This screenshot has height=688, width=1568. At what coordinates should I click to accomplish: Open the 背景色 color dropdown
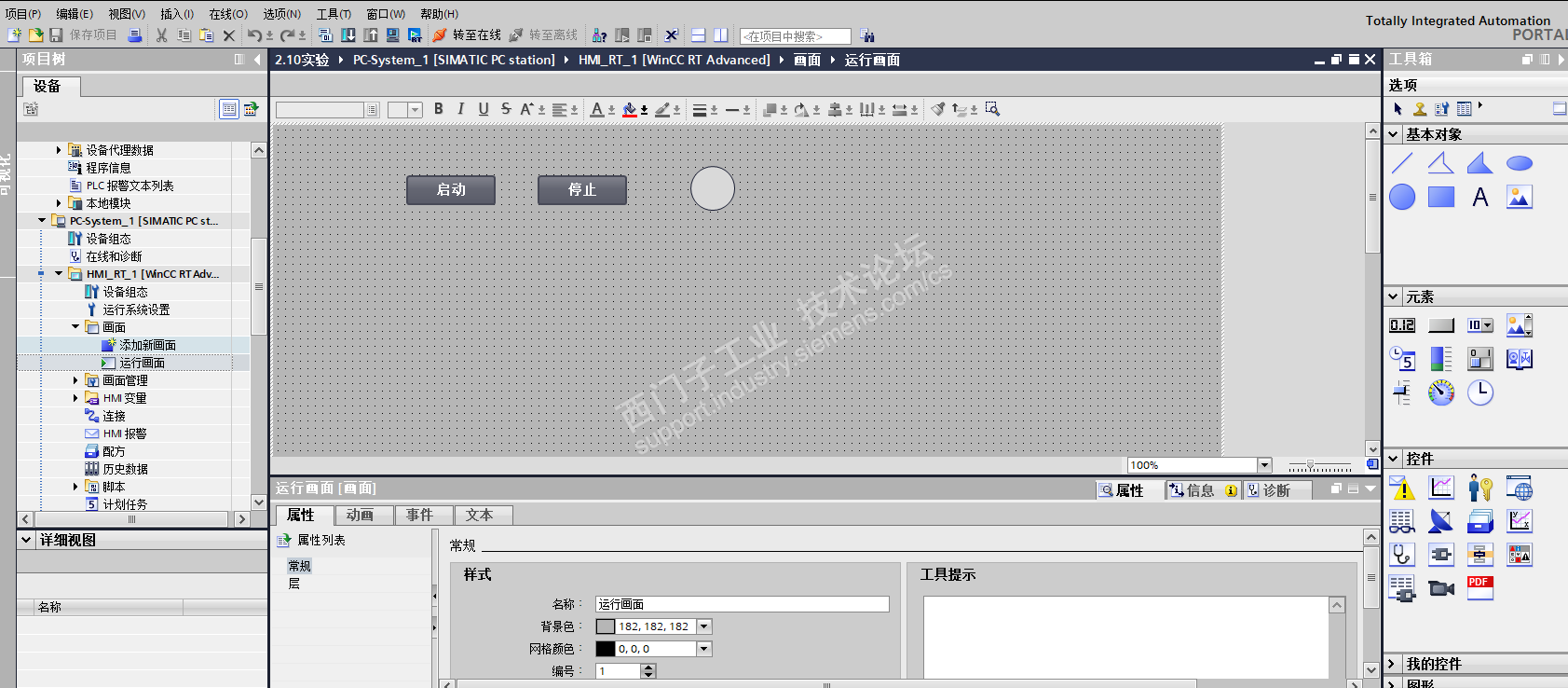click(704, 626)
